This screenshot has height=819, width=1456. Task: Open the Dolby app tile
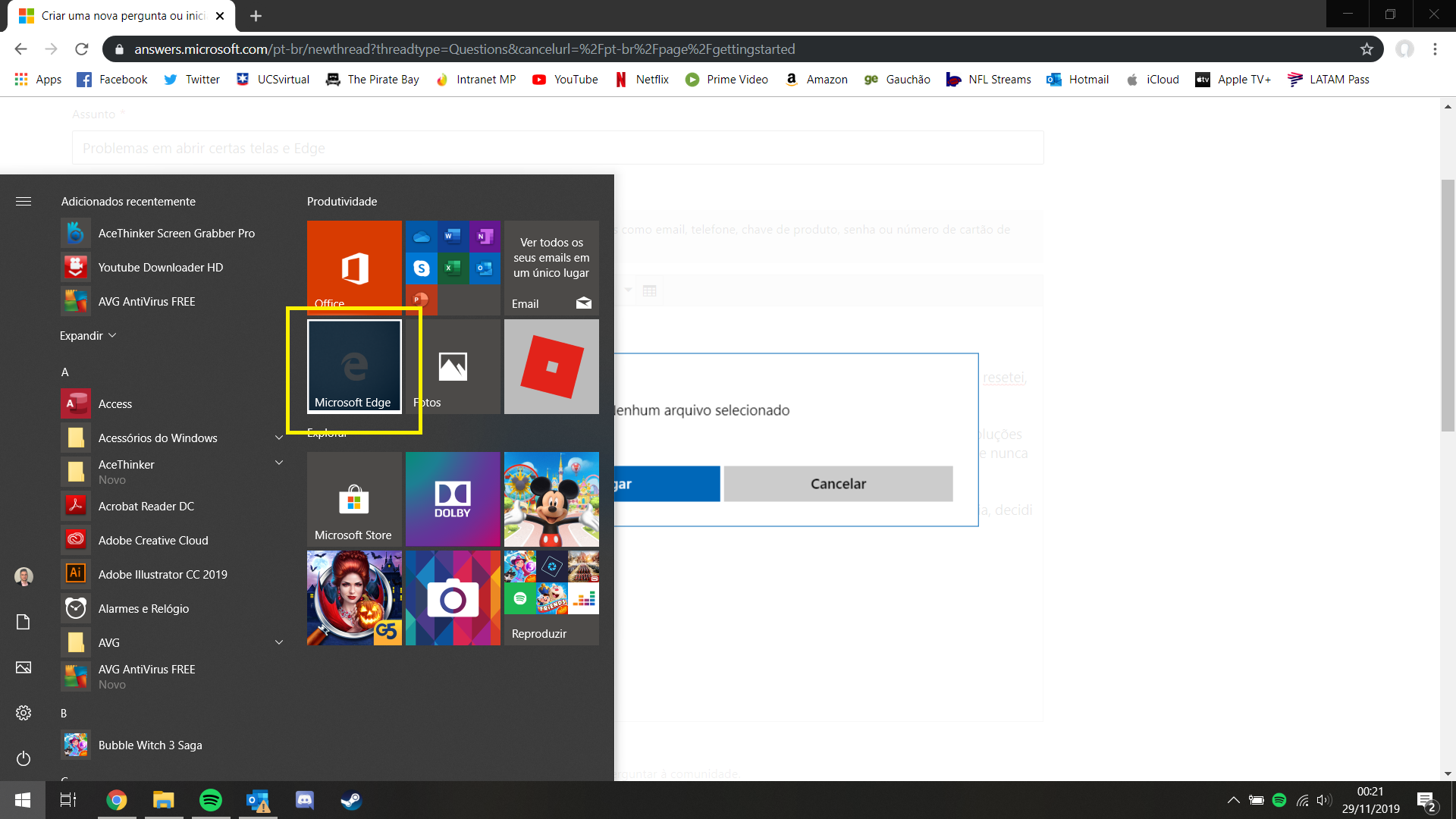pyautogui.click(x=453, y=499)
